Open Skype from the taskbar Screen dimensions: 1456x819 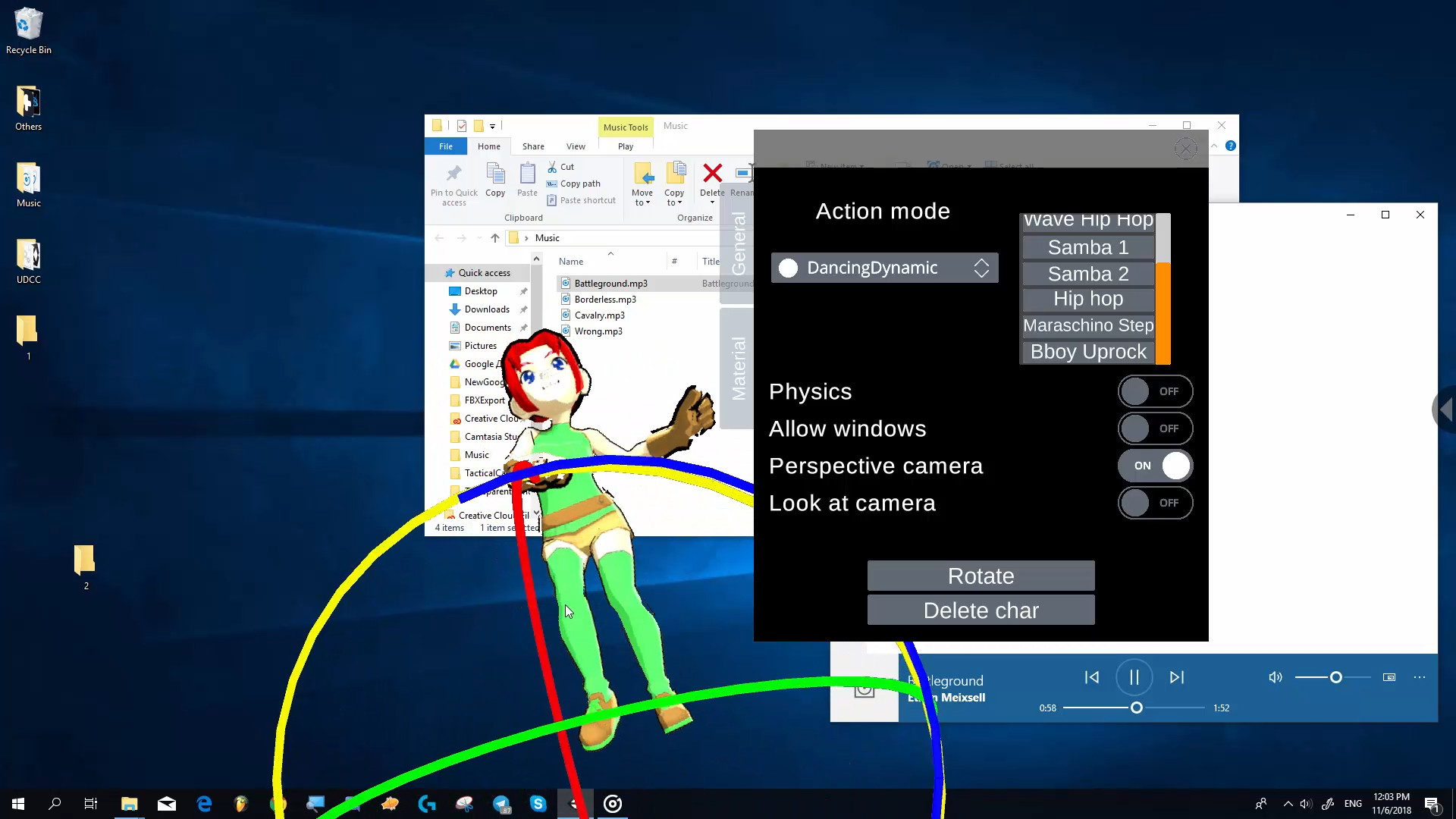[538, 803]
